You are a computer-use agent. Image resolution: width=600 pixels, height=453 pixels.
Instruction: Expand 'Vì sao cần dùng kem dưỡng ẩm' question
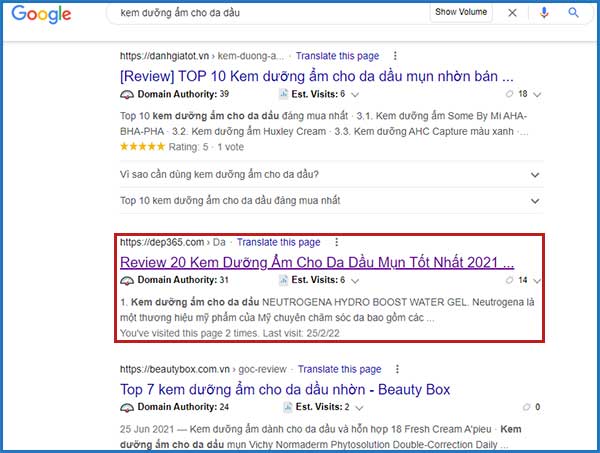(331, 174)
